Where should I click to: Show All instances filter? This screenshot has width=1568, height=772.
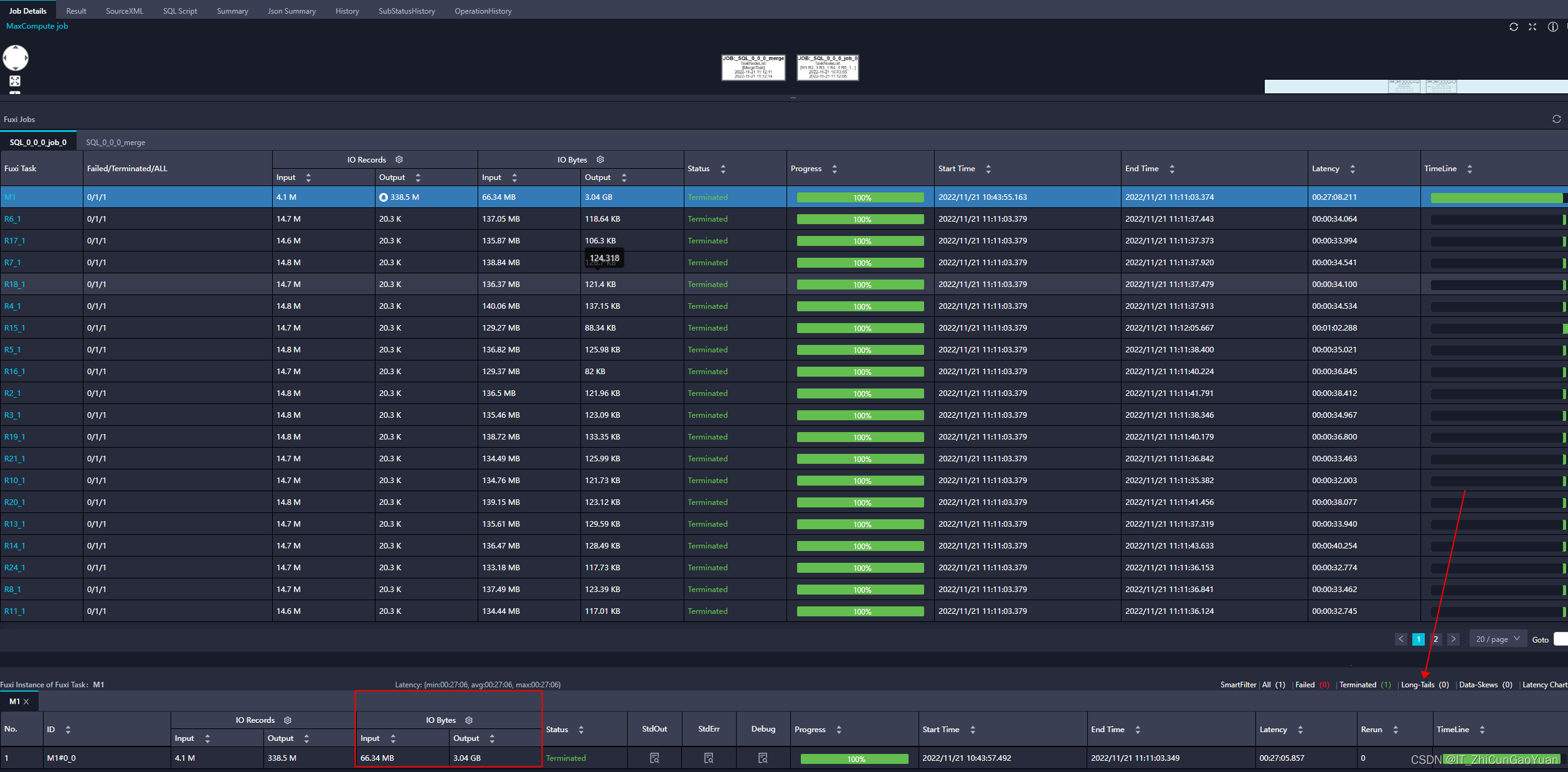pos(1273,684)
